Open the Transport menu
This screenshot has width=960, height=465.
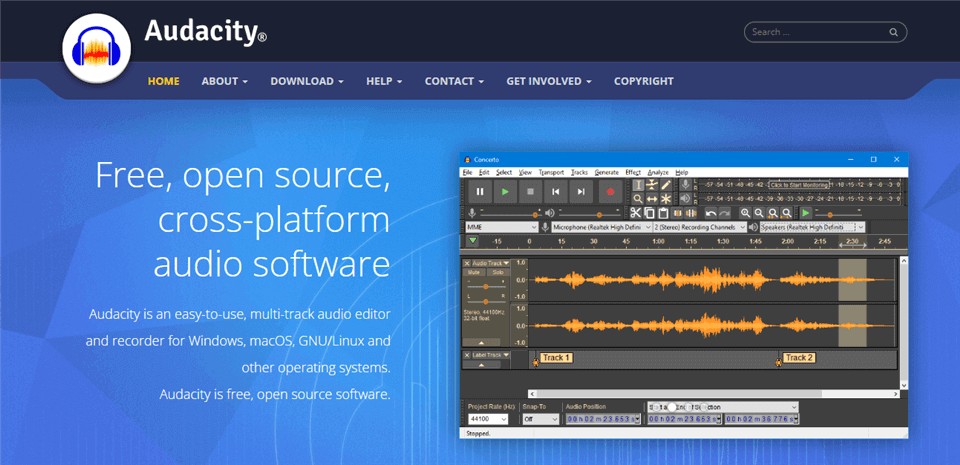coord(552,173)
